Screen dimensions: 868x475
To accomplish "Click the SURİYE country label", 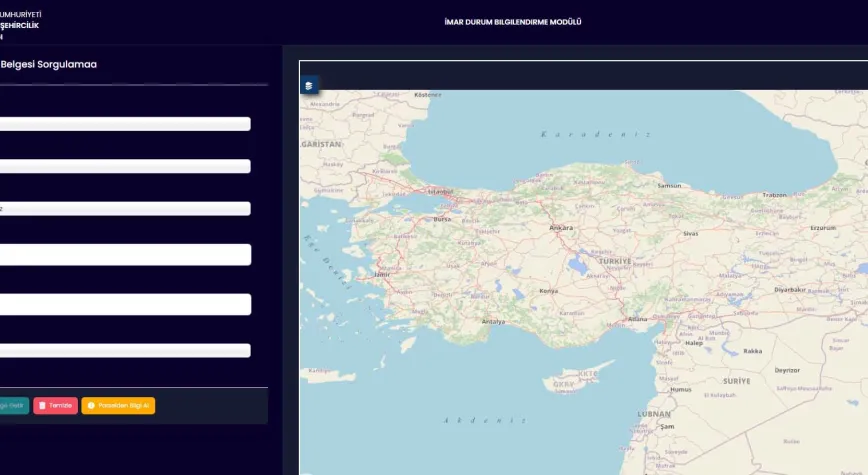I will [737, 381].
